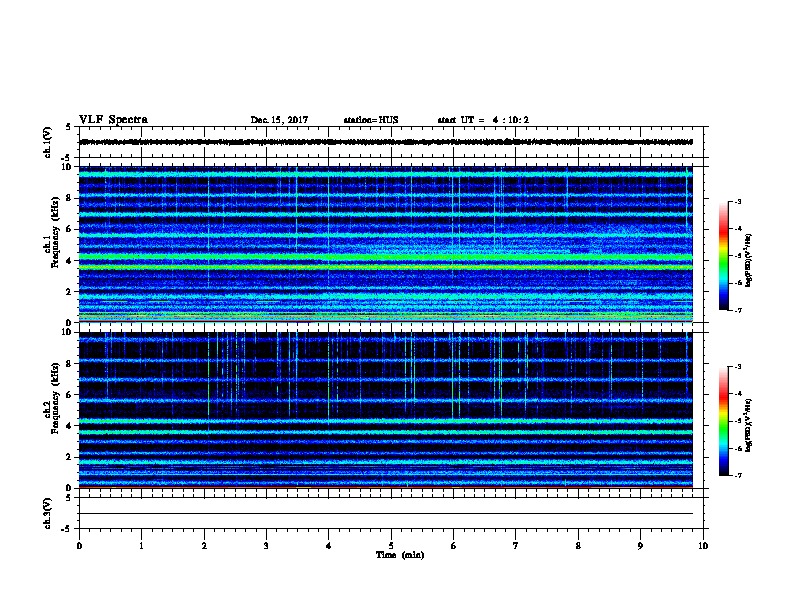Click the ch.2 colorbar log(PSD) label
The width and height of the screenshot is (792, 612).
(749, 425)
